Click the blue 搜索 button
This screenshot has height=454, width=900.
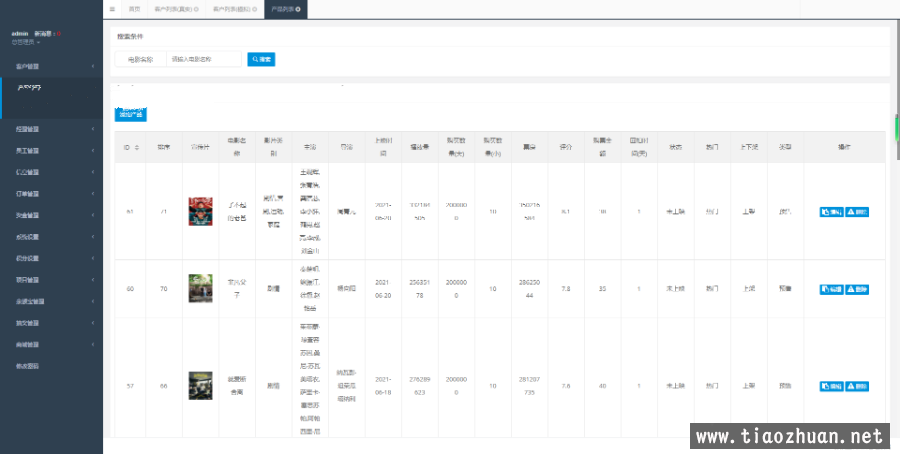tap(261, 59)
